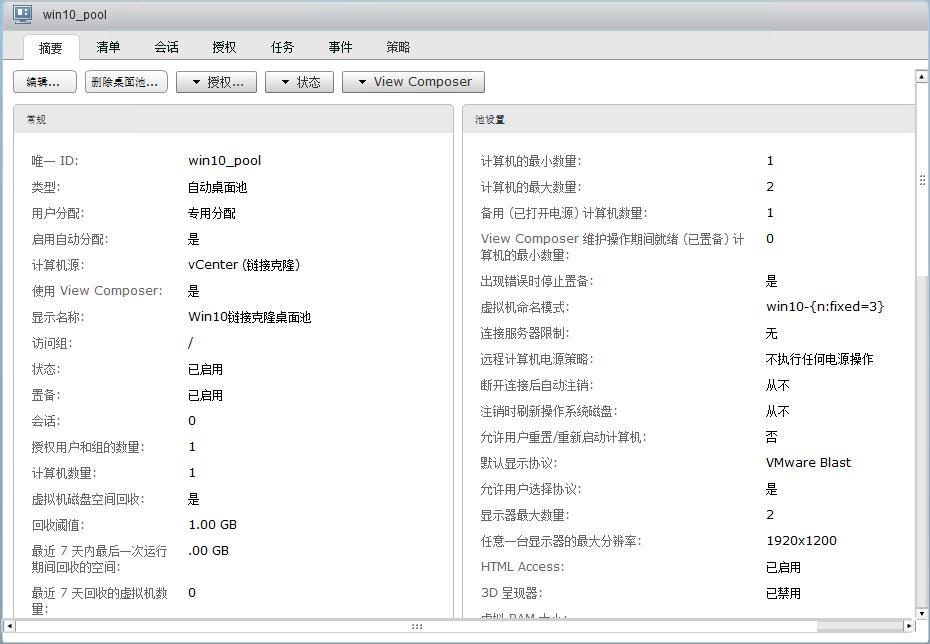Screen dimensions: 930x644
Task: Click the scrollbar grip dots on the right
Action: click(x=922, y=180)
